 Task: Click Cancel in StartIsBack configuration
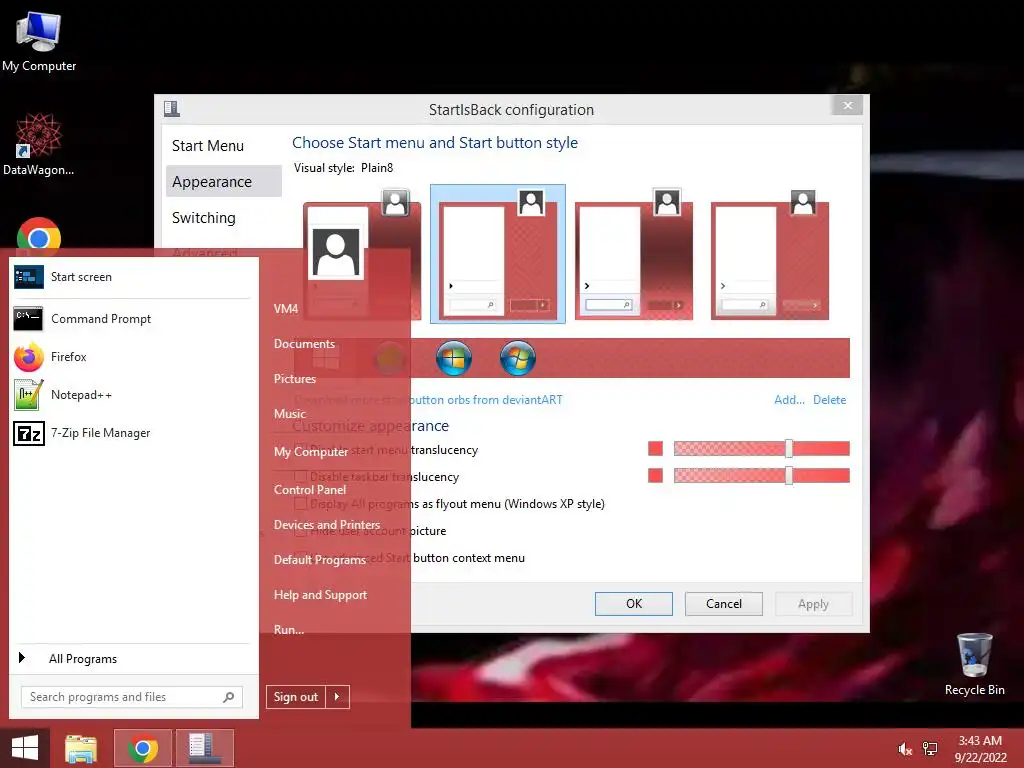pyautogui.click(x=724, y=603)
